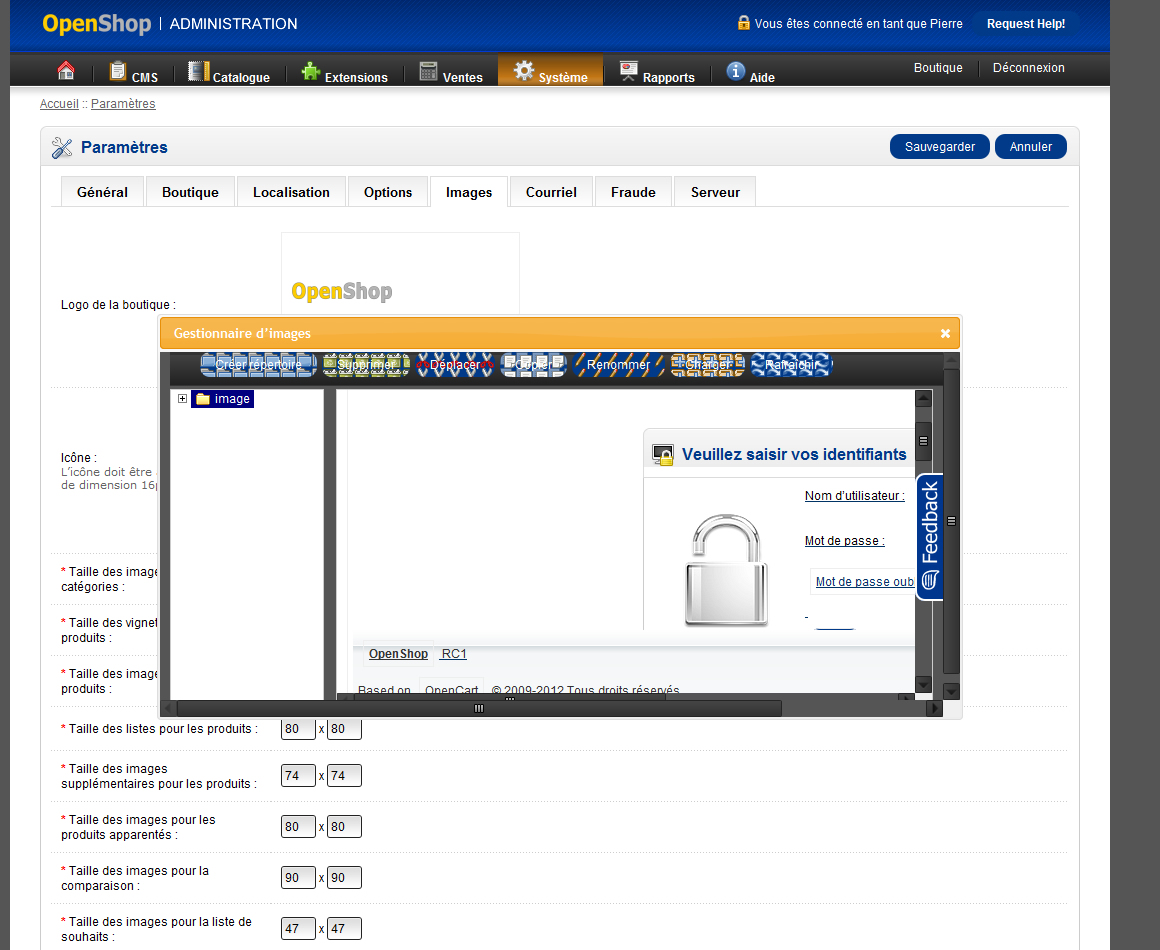Click the OpenShop logo in the header
This screenshot has height=950, width=1160.
tap(97, 24)
